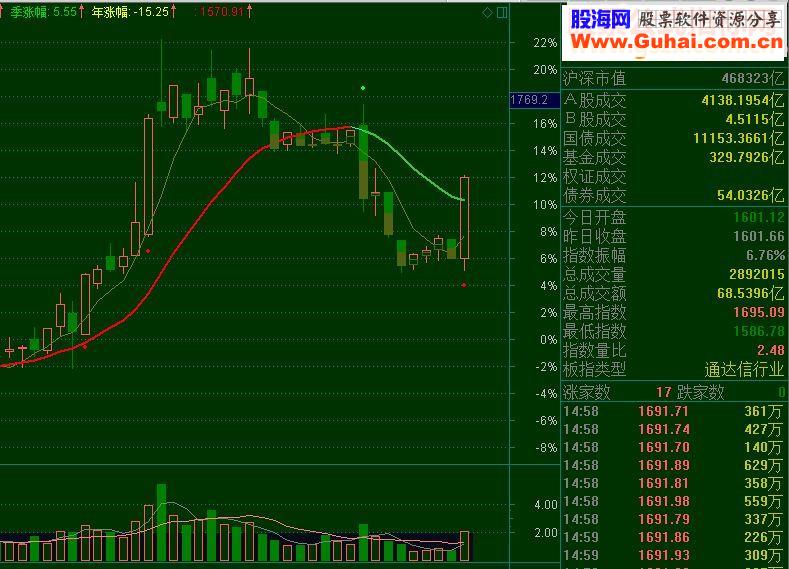Click the 跌家数 label
This screenshot has height=569, width=789.
[700, 392]
